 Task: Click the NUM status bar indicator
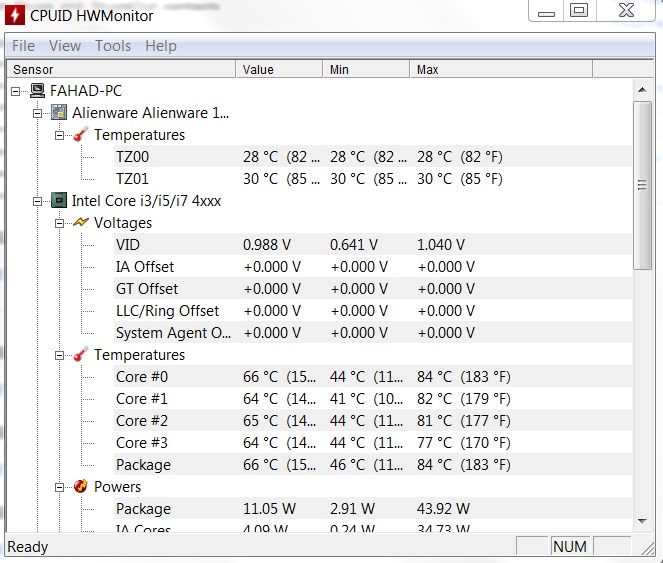pos(570,547)
